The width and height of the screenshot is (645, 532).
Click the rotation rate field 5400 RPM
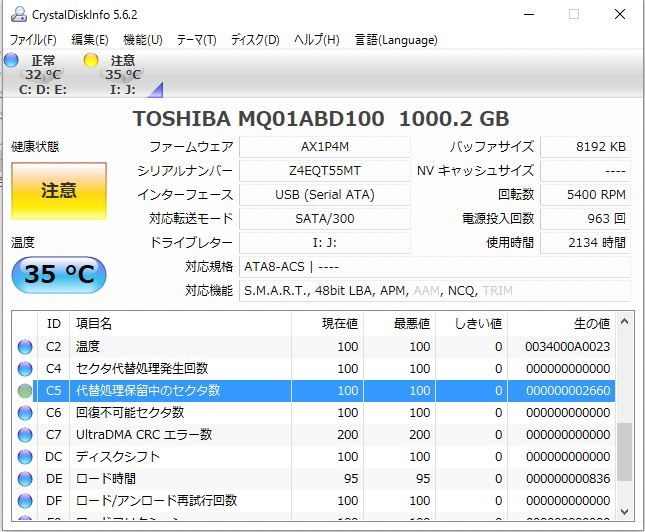(x=585, y=195)
